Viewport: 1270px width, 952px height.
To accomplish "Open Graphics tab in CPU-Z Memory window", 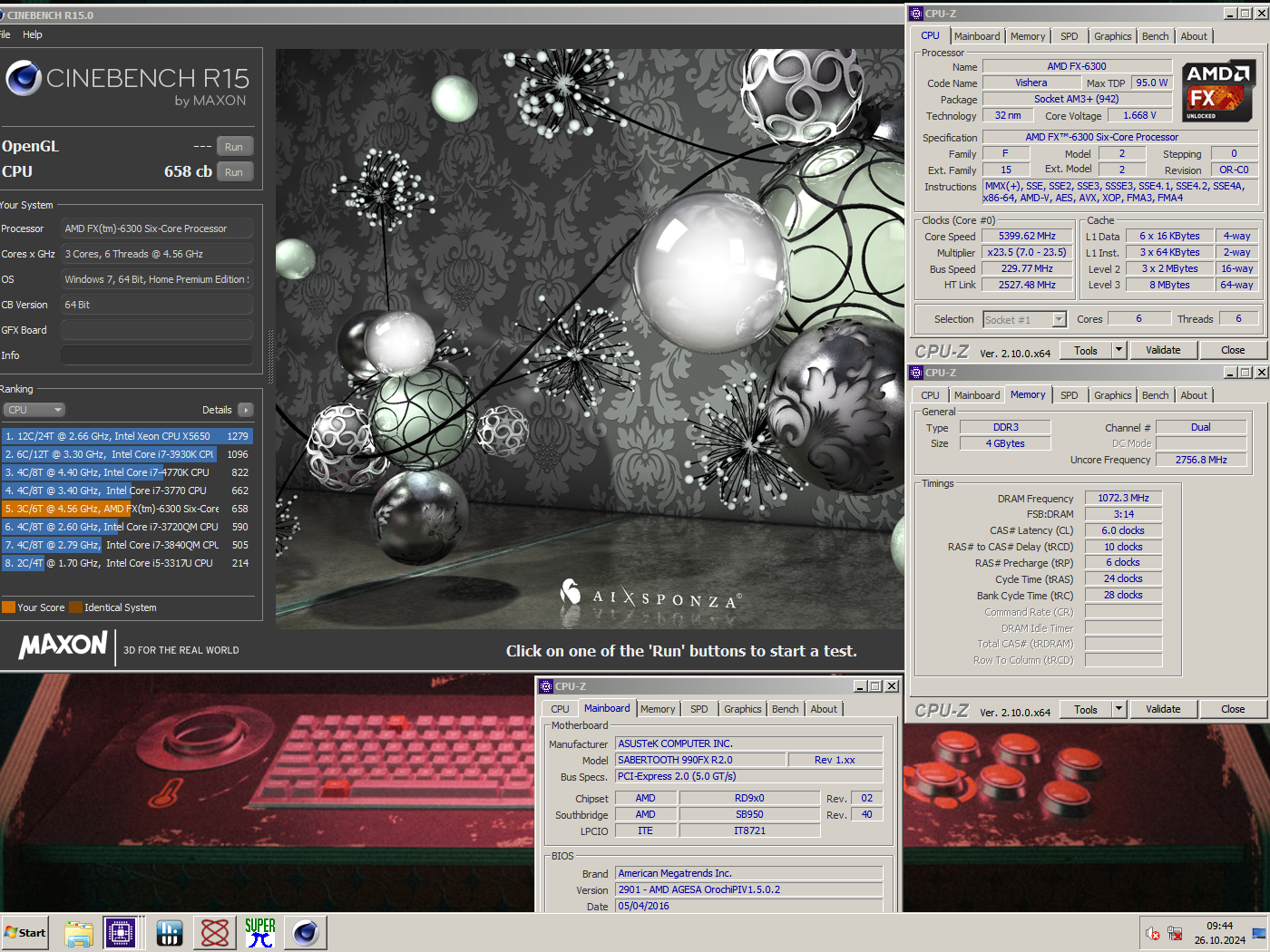I will click(1113, 395).
